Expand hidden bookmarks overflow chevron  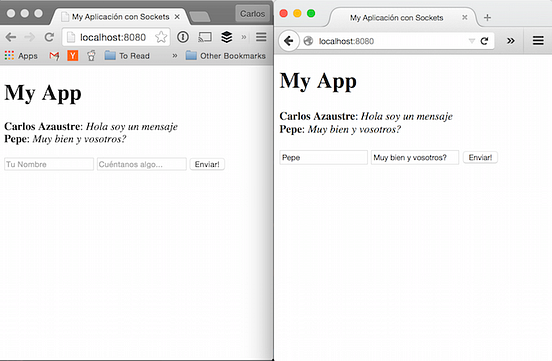175,56
